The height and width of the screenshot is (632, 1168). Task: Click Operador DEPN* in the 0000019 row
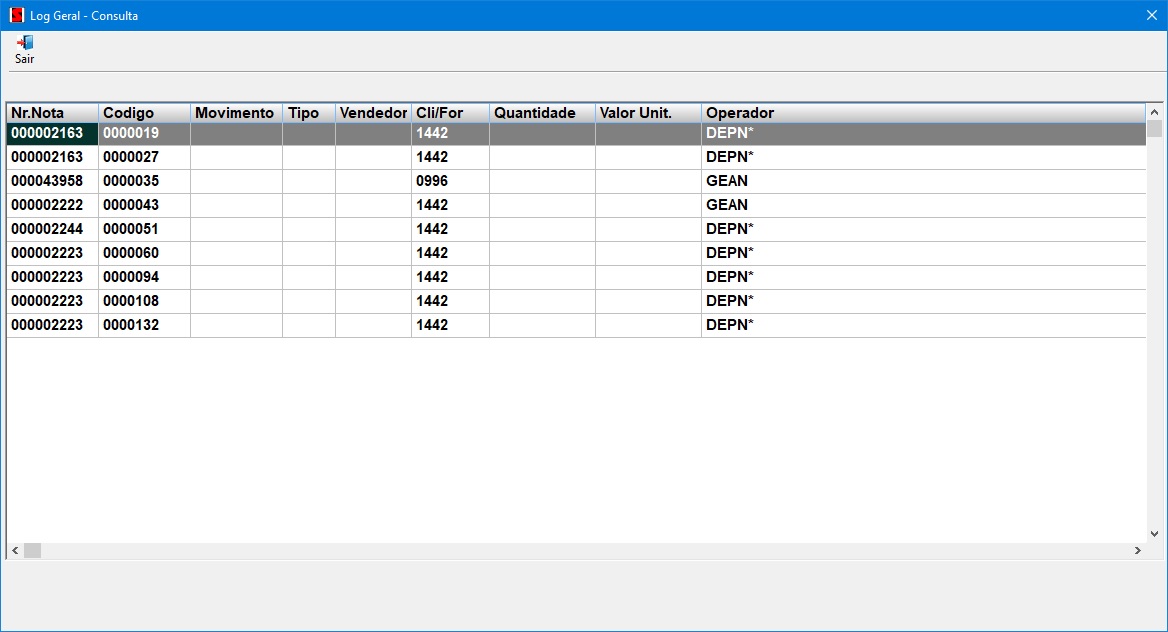point(924,133)
